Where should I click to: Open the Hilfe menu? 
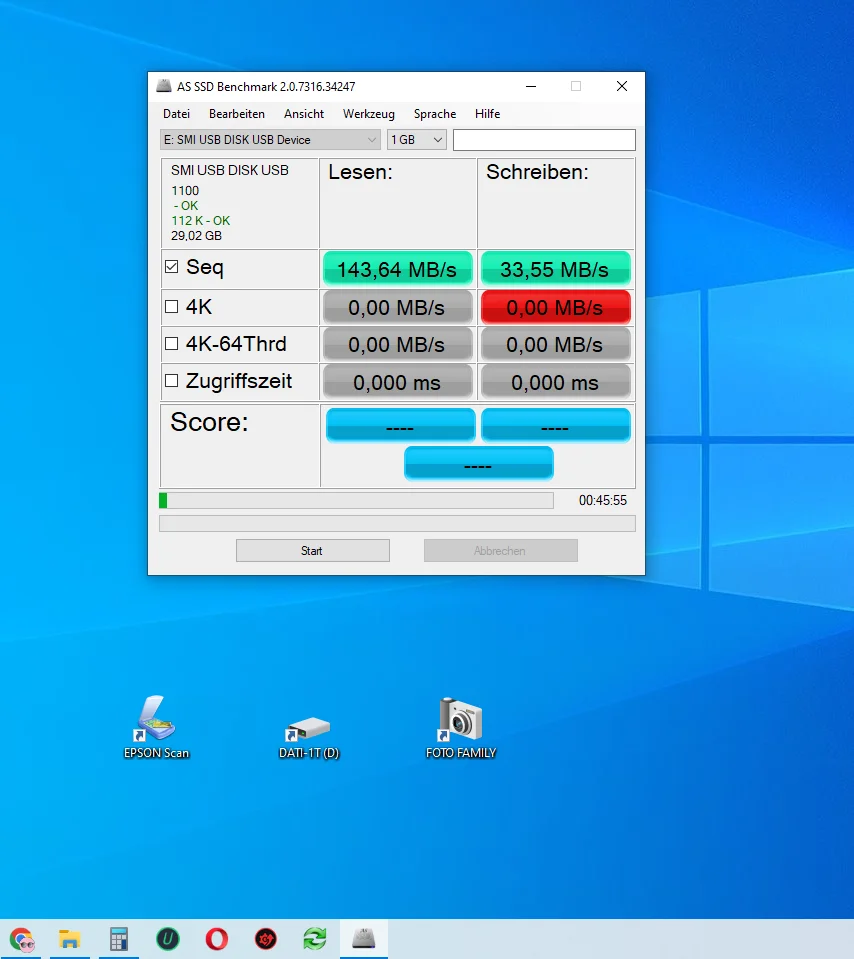point(487,114)
